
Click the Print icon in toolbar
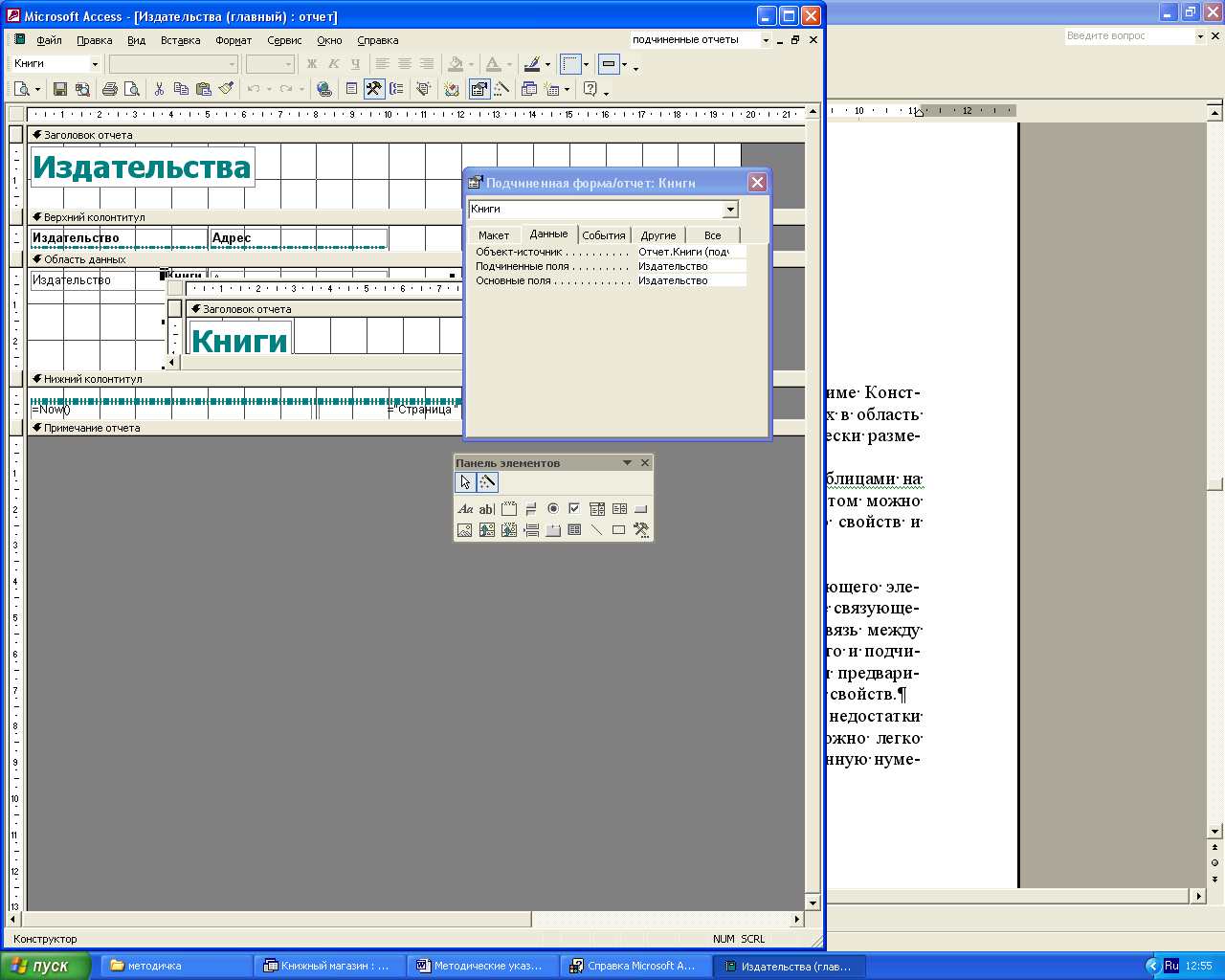110,89
